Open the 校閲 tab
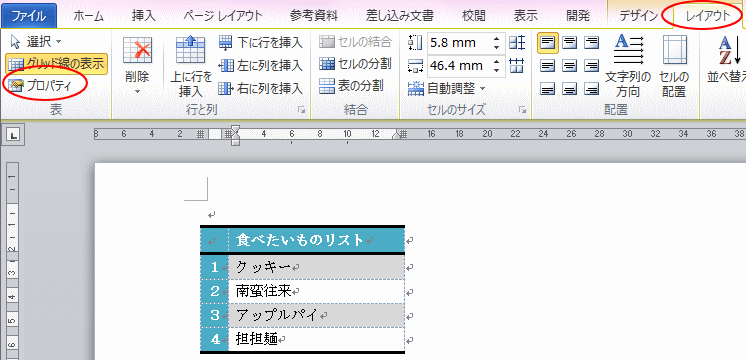The width and height of the screenshot is (746, 360). (x=473, y=16)
